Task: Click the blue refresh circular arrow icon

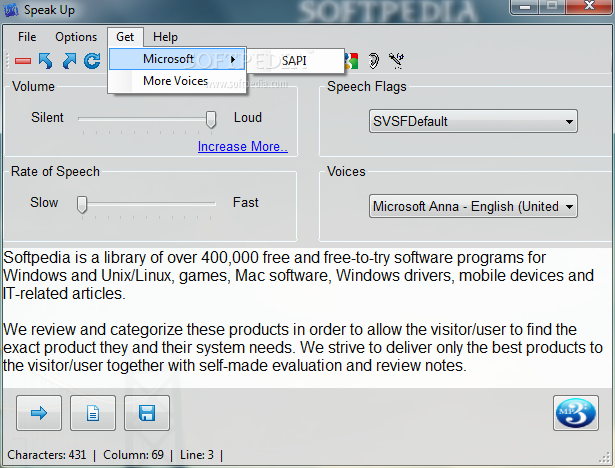Action: tap(93, 61)
